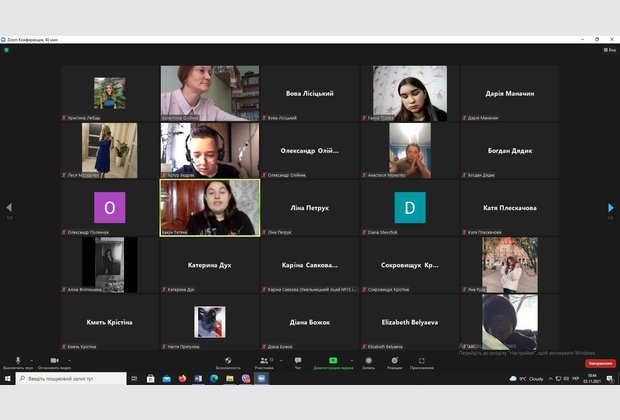Go to next gallery page arrow
This screenshot has height=420, width=620.
pos(611,208)
